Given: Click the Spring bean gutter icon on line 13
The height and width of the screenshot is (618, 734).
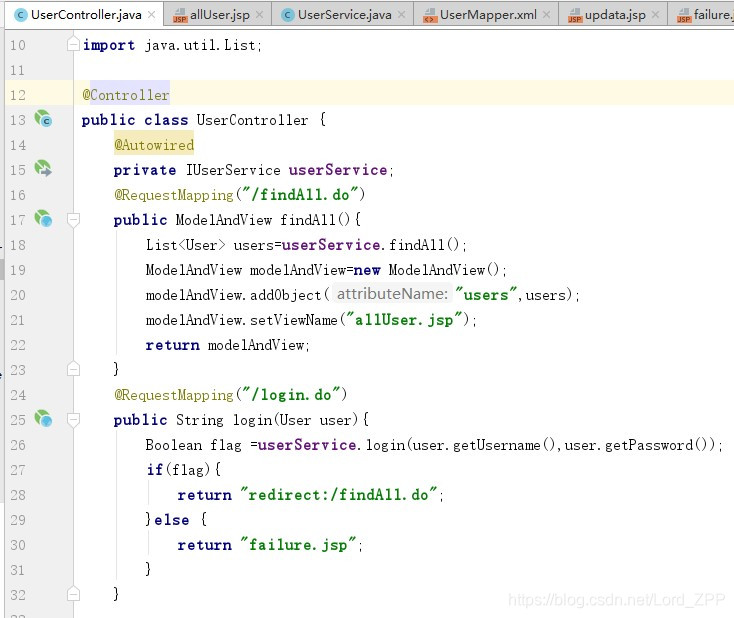Looking at the screenshot, I should (43, 118).
